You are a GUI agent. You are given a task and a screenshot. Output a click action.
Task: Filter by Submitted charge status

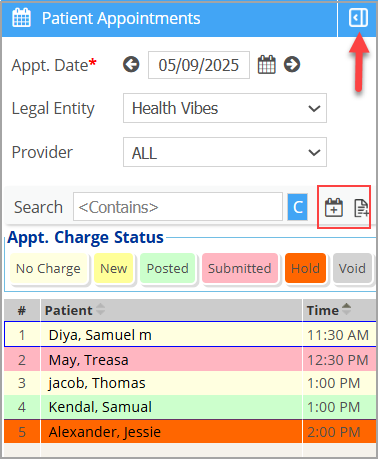point(240,268)
